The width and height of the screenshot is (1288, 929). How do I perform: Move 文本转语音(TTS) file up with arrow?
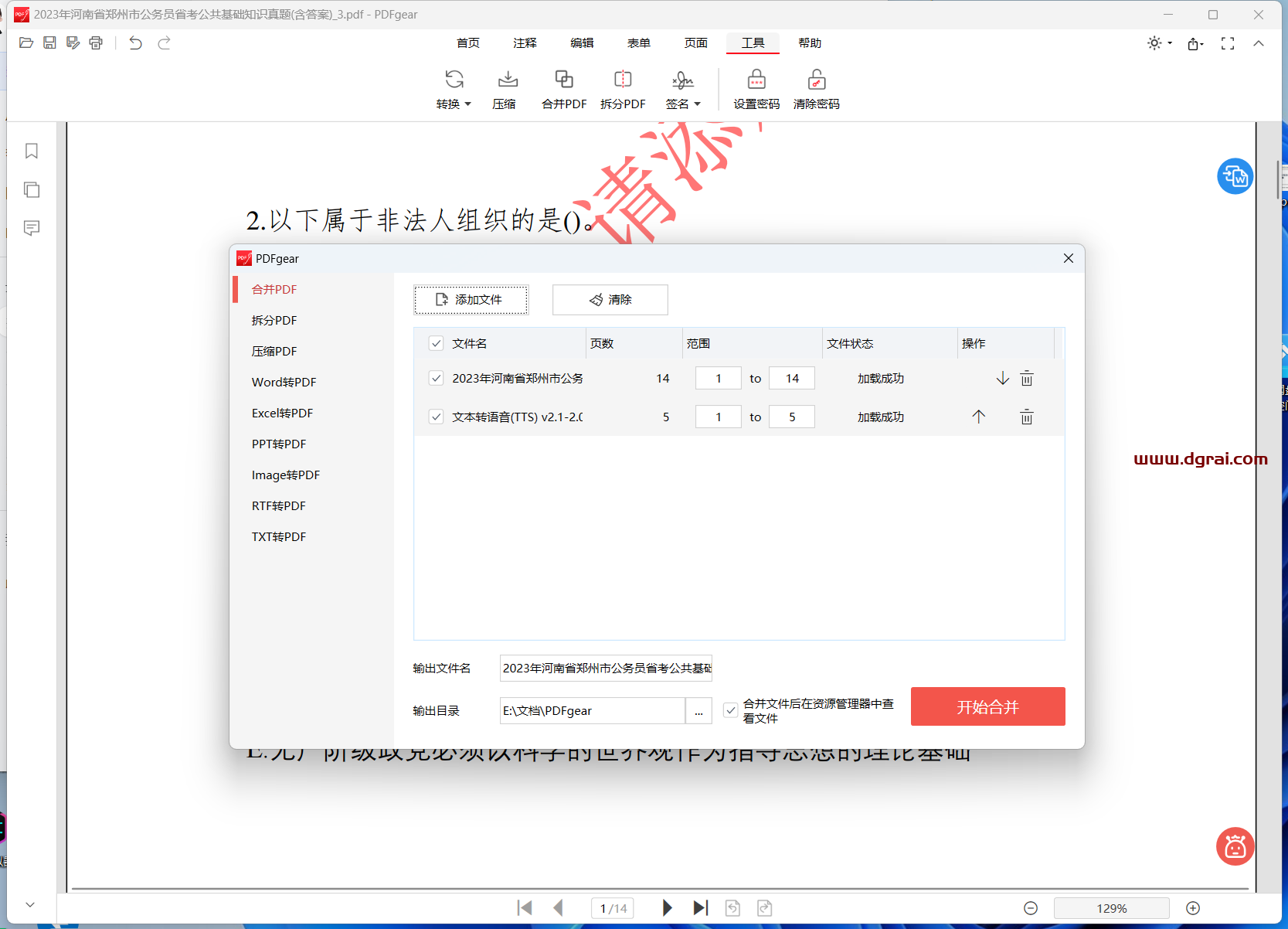click(979, 417)
